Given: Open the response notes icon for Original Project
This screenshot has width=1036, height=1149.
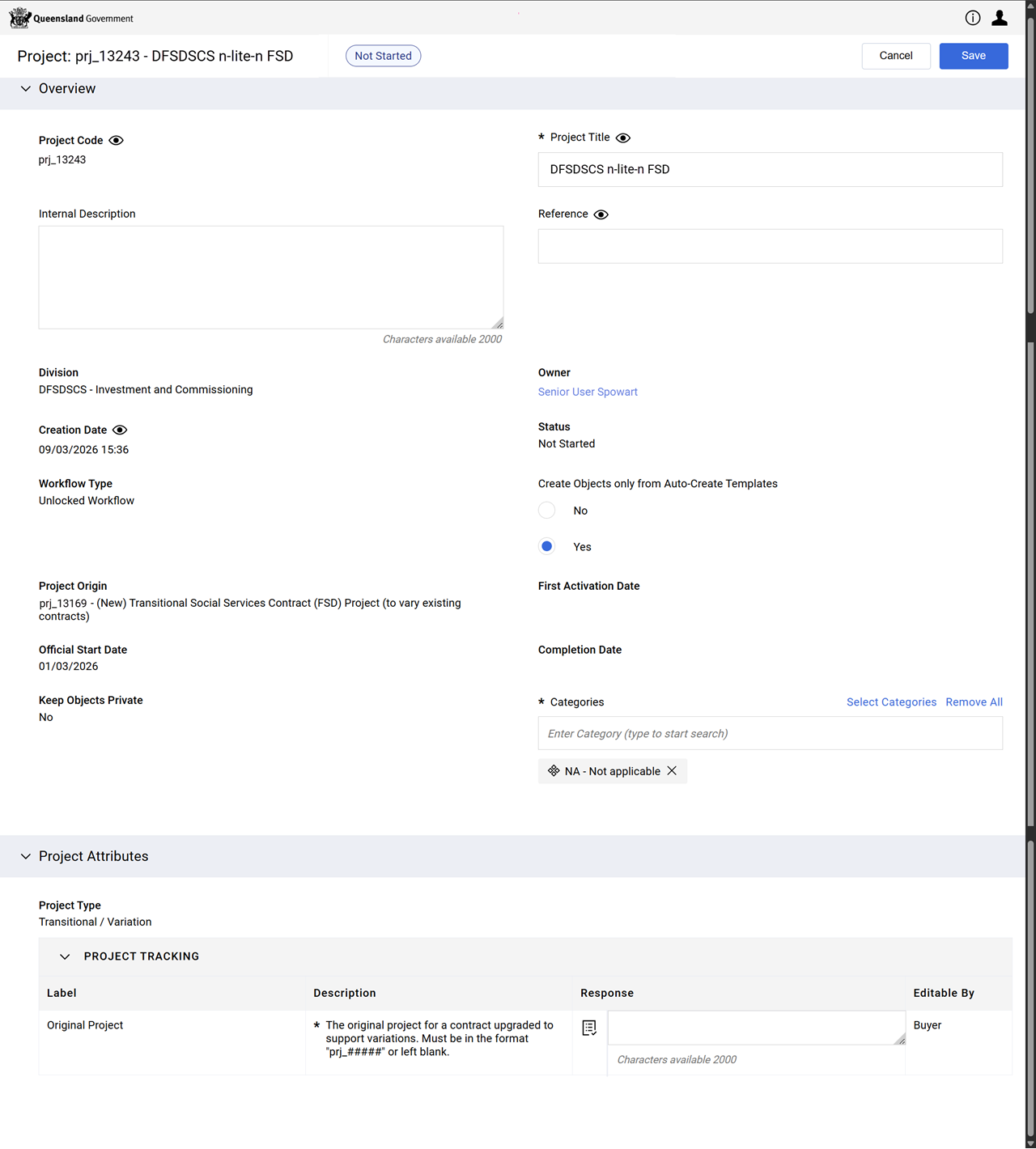Looking at the screenshot, I should 589,1028.
